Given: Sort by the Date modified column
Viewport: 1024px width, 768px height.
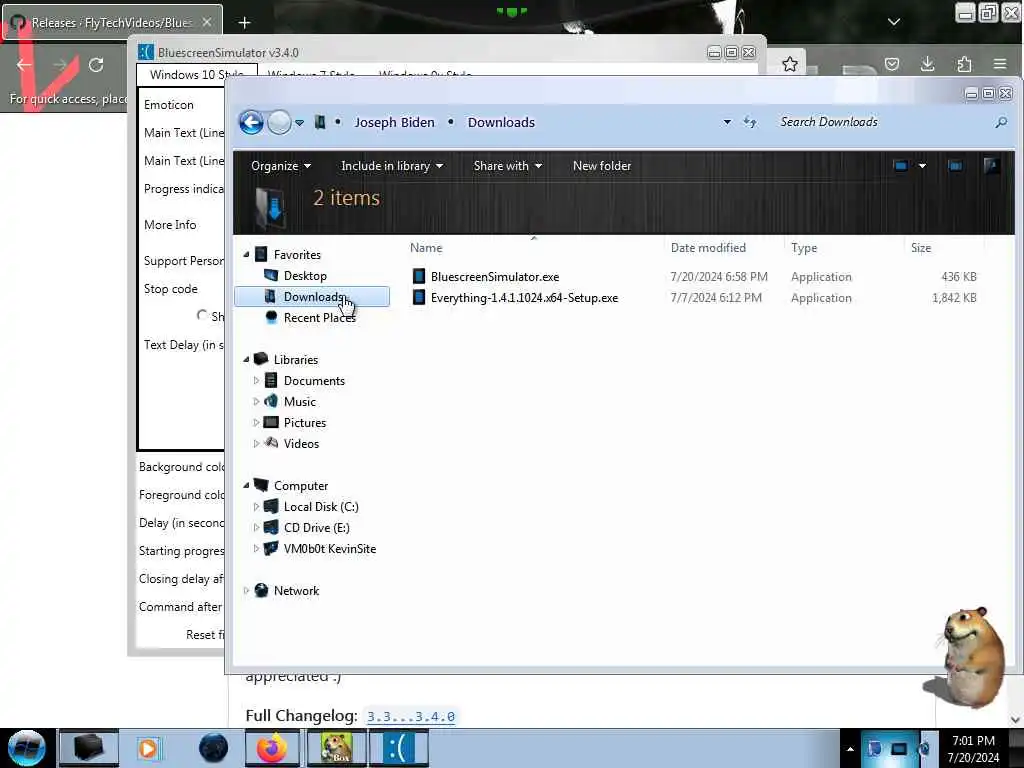Looking at the screenshot, I should 708,248.
